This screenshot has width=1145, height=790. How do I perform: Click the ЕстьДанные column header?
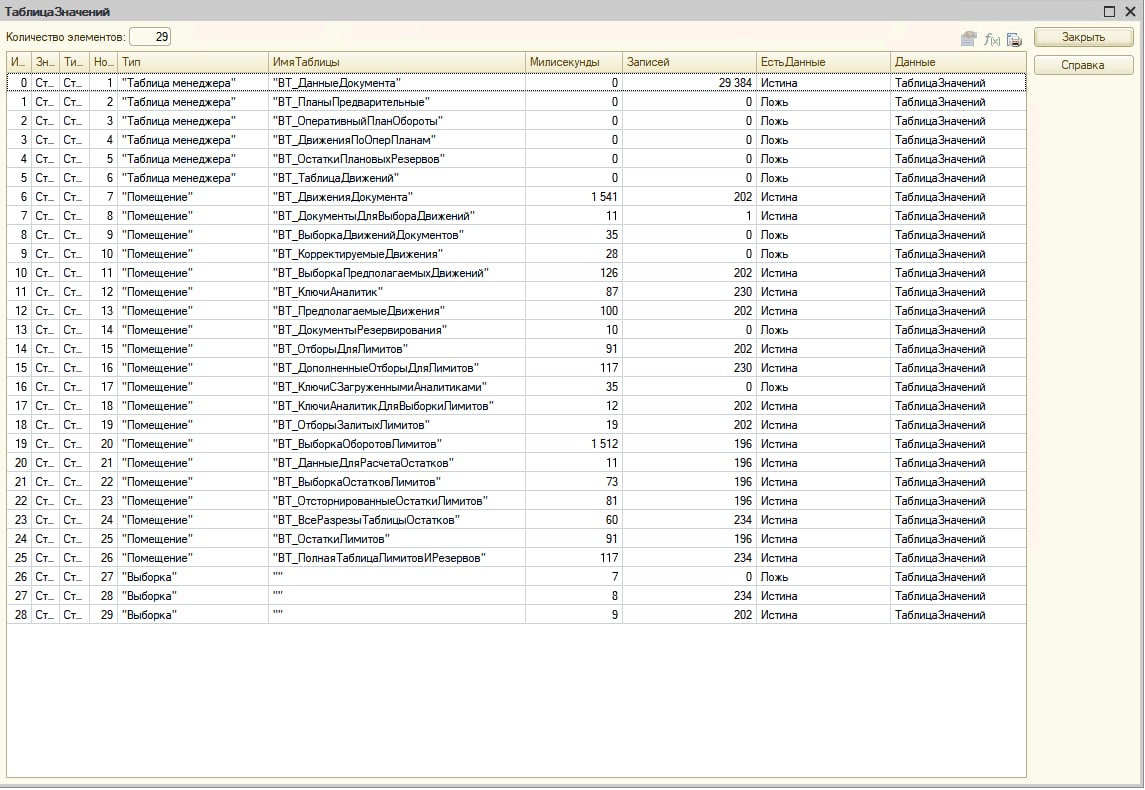(x=823, y=62)
